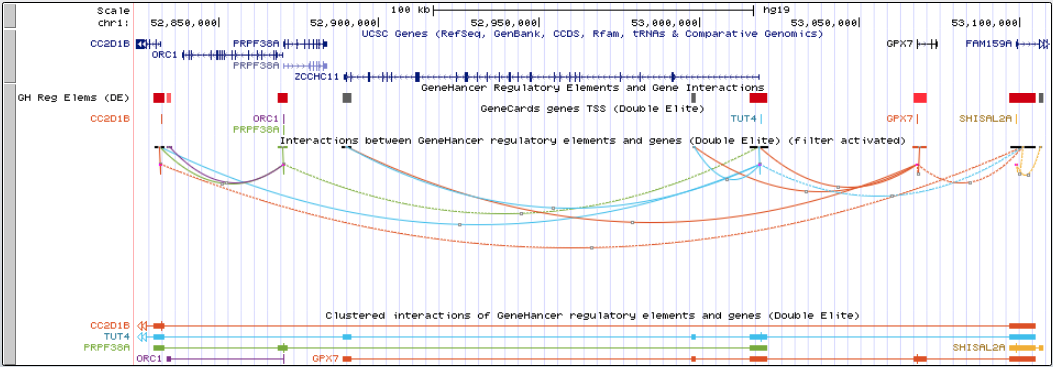
Task: Open UCSC Genes track settings via its grey side bar
Action: point(9,55)
